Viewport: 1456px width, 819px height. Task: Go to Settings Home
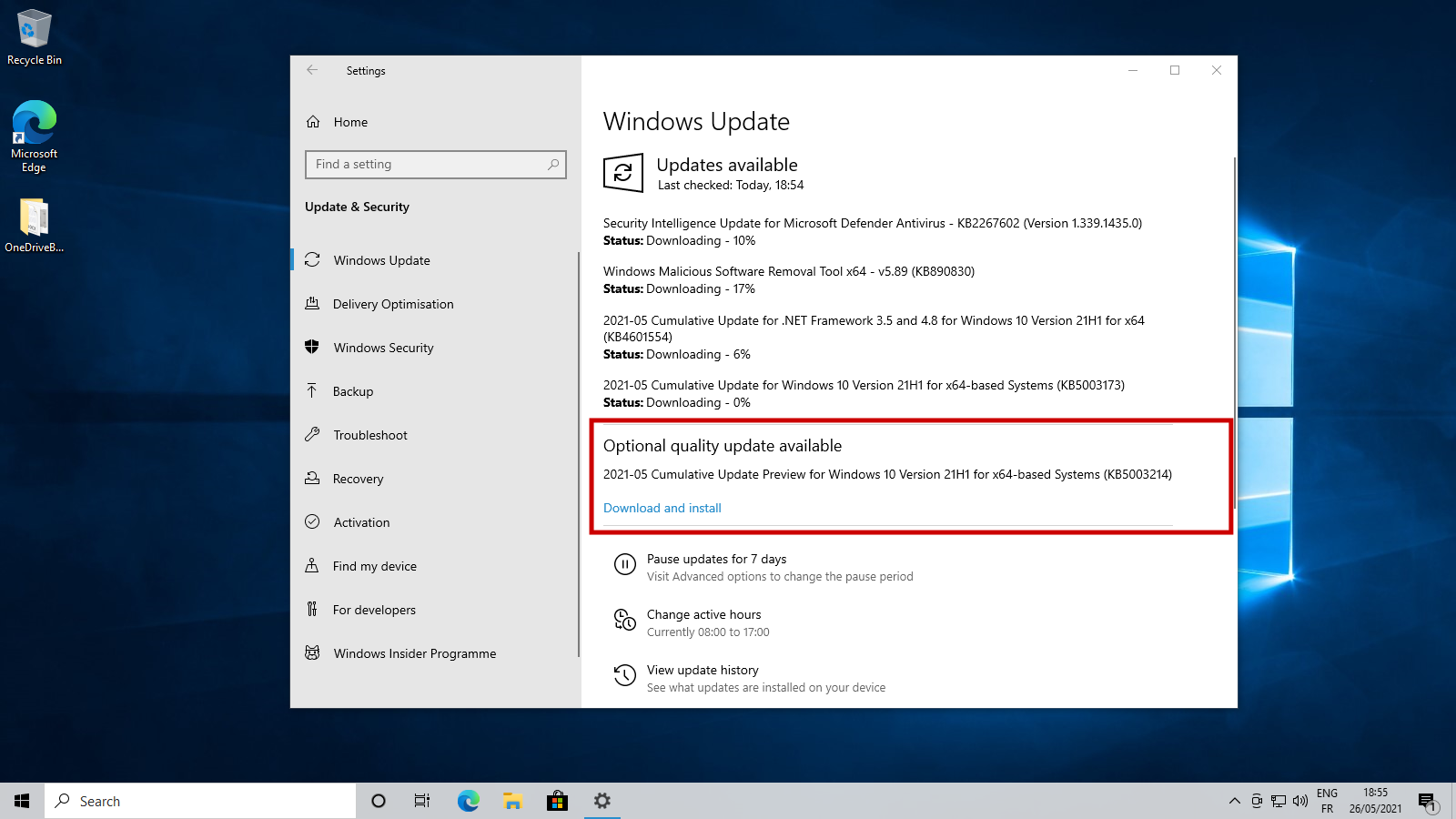pyautogui.click(x=435, y=122)
